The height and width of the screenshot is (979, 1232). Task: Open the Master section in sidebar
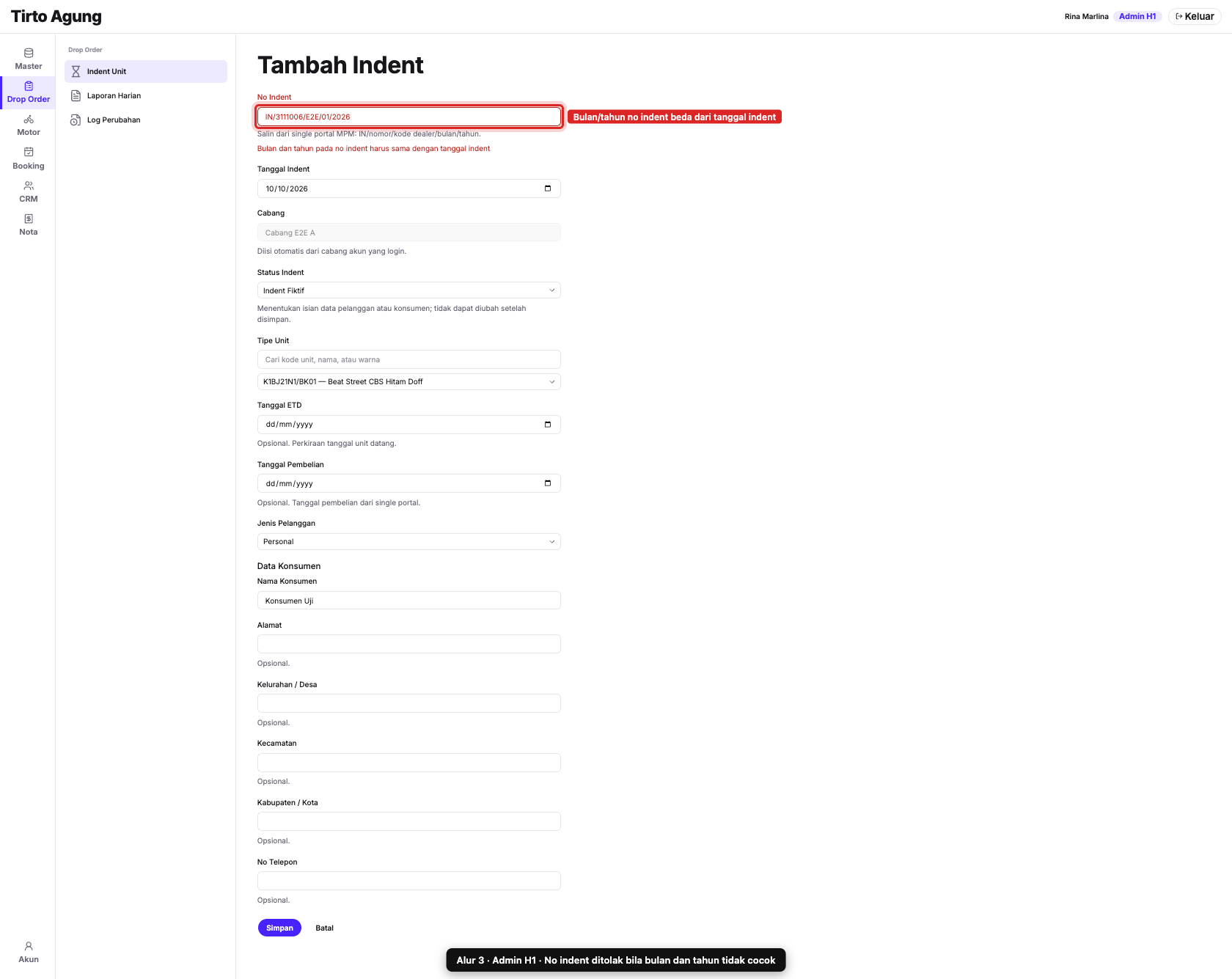28,59
